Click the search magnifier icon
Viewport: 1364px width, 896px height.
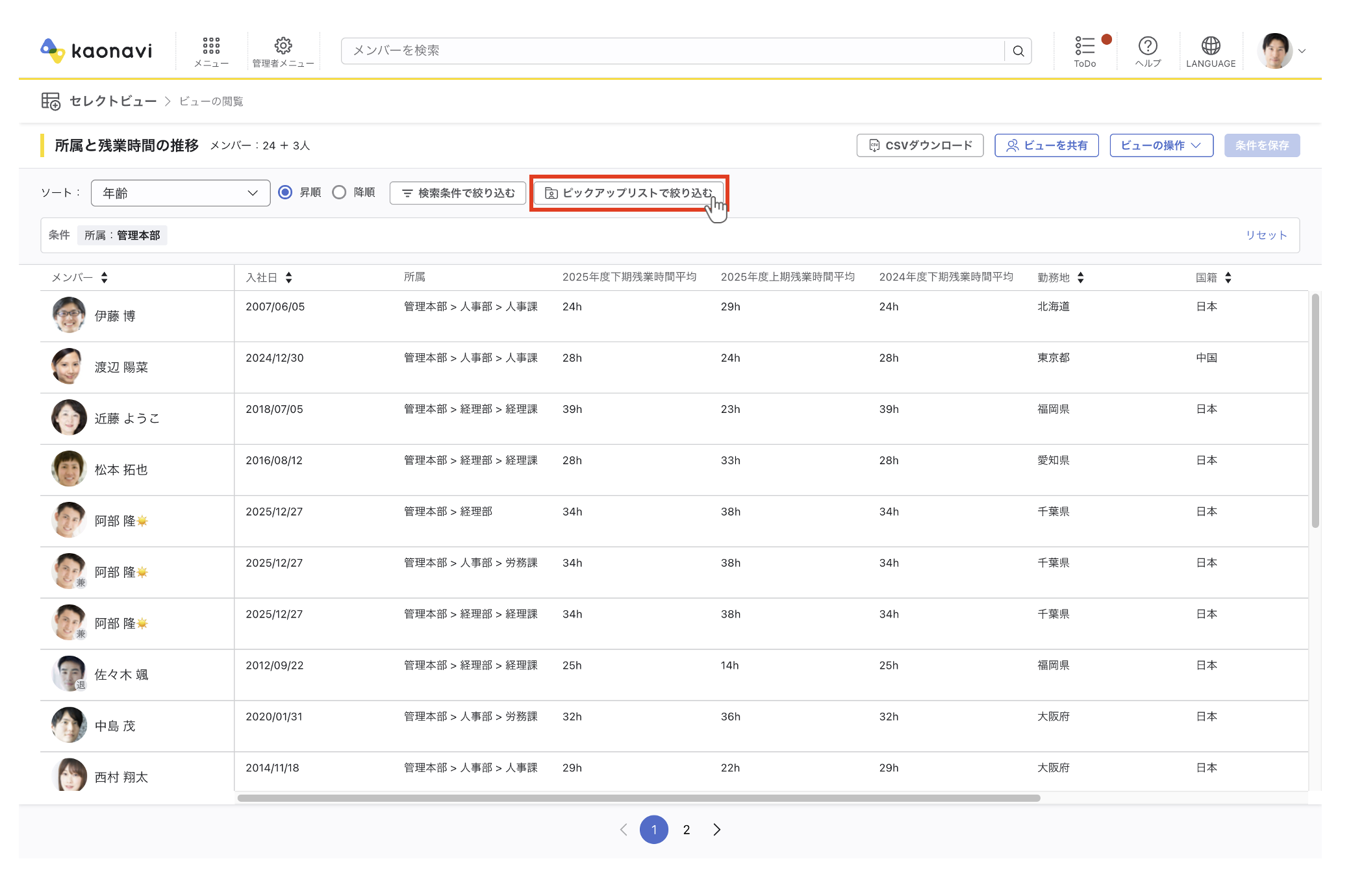click(x=1018, y=51)
